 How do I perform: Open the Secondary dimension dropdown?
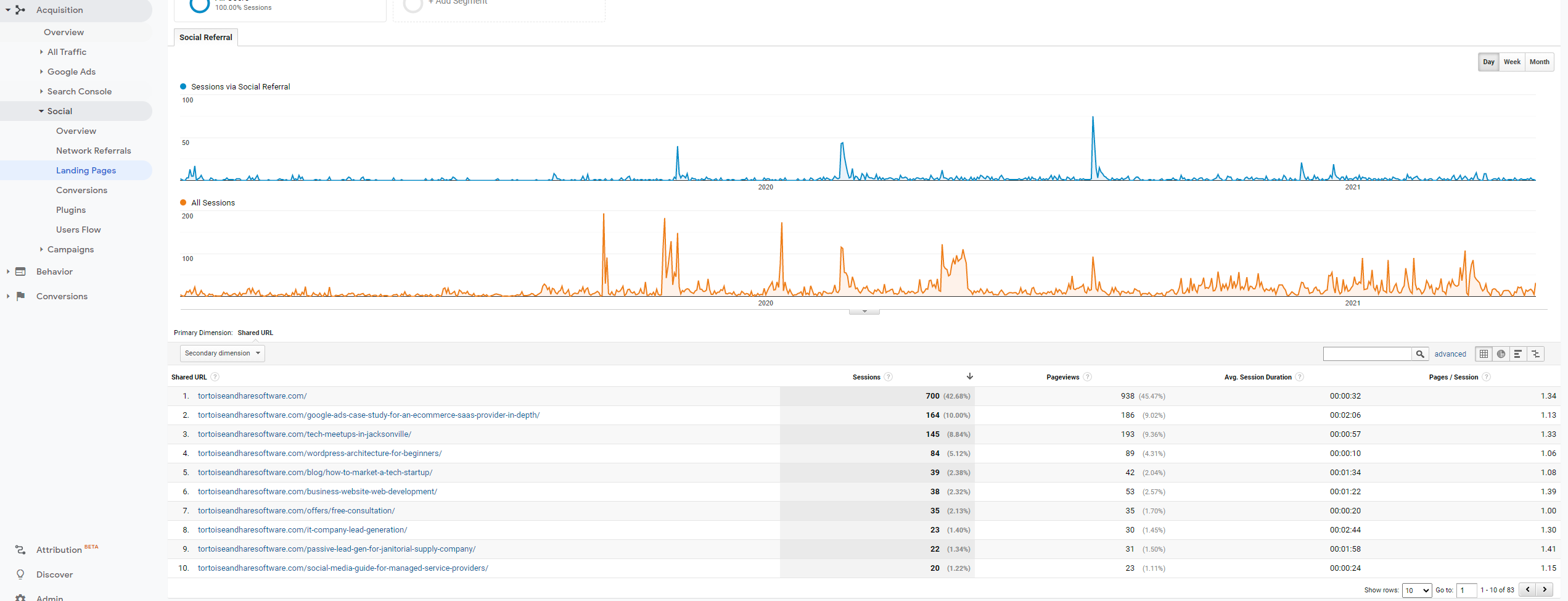(222, 354)
